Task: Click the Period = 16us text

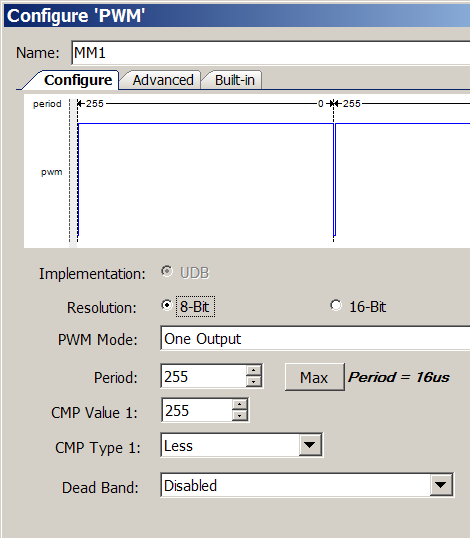Action: click(x=399, y=377)
